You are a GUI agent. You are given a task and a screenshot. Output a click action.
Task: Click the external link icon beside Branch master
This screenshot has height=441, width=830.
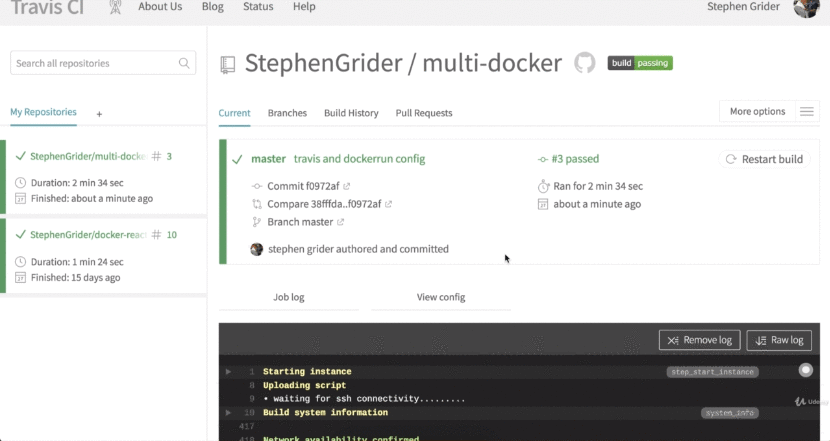[340, 222]
